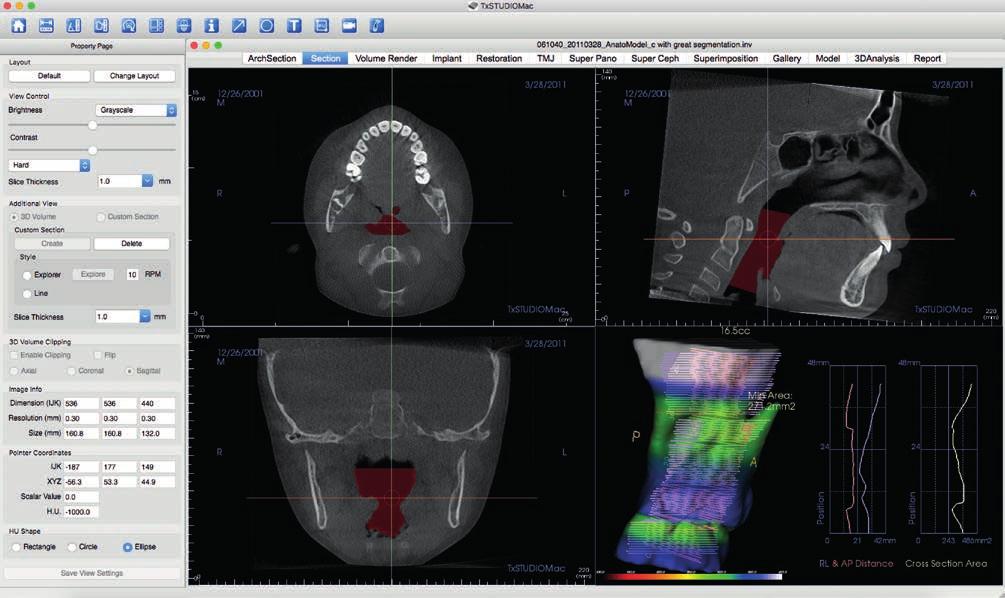Toggle the Flip checkbox
The image size is (1005, 598).
click(x=97, y=355)
